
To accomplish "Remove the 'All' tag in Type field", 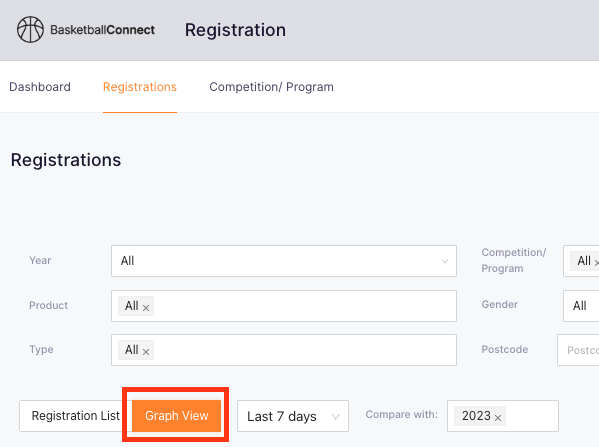I will pos(146,351).
